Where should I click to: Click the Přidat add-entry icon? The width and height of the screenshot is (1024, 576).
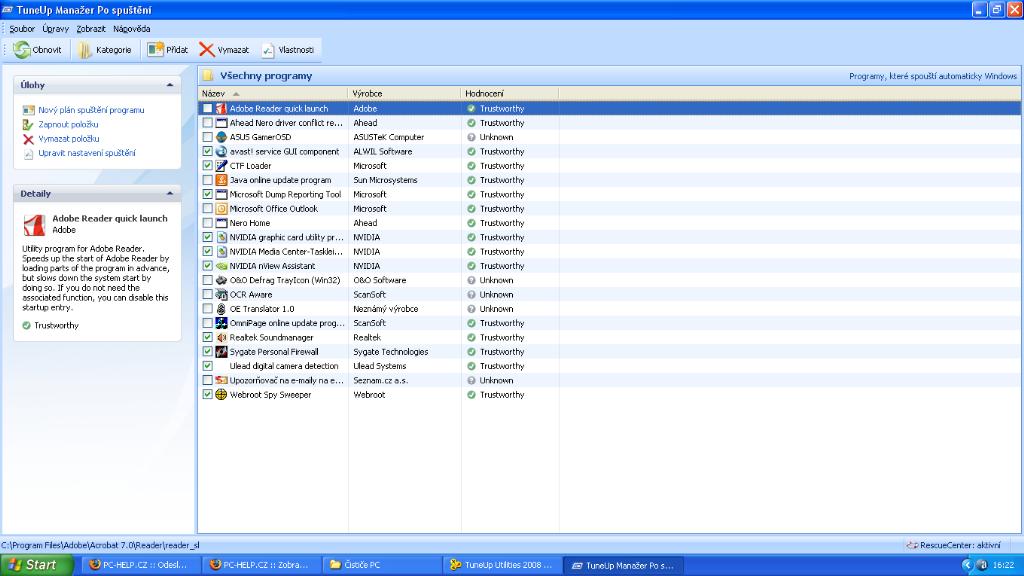[155, 49]
